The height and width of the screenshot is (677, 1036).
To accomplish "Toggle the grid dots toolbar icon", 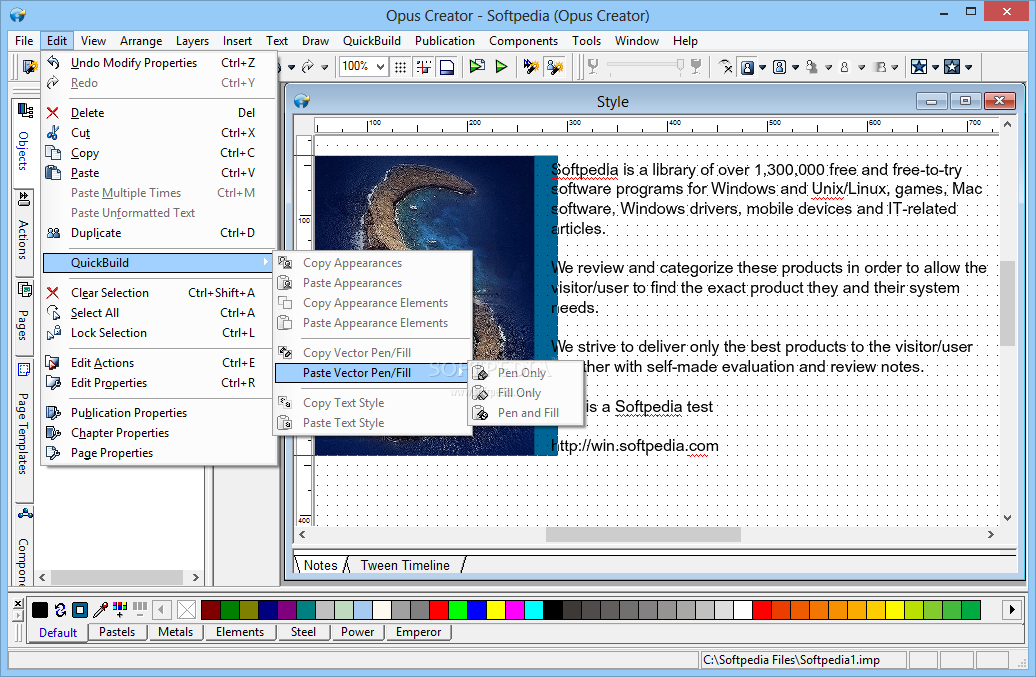I will pyautogui.click(x=400, y=67).
